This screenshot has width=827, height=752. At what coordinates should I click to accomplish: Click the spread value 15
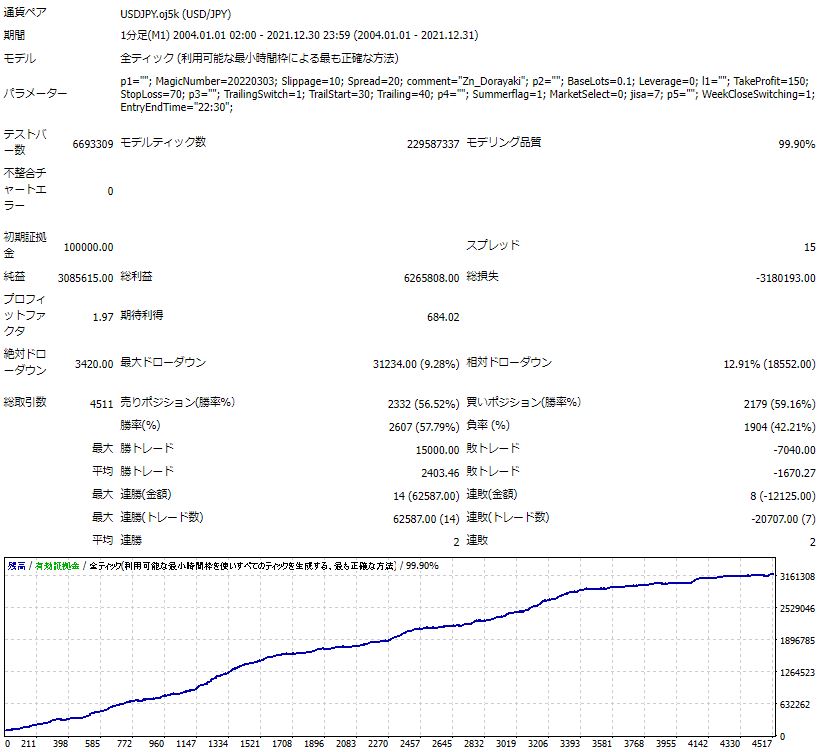(810, 247)
